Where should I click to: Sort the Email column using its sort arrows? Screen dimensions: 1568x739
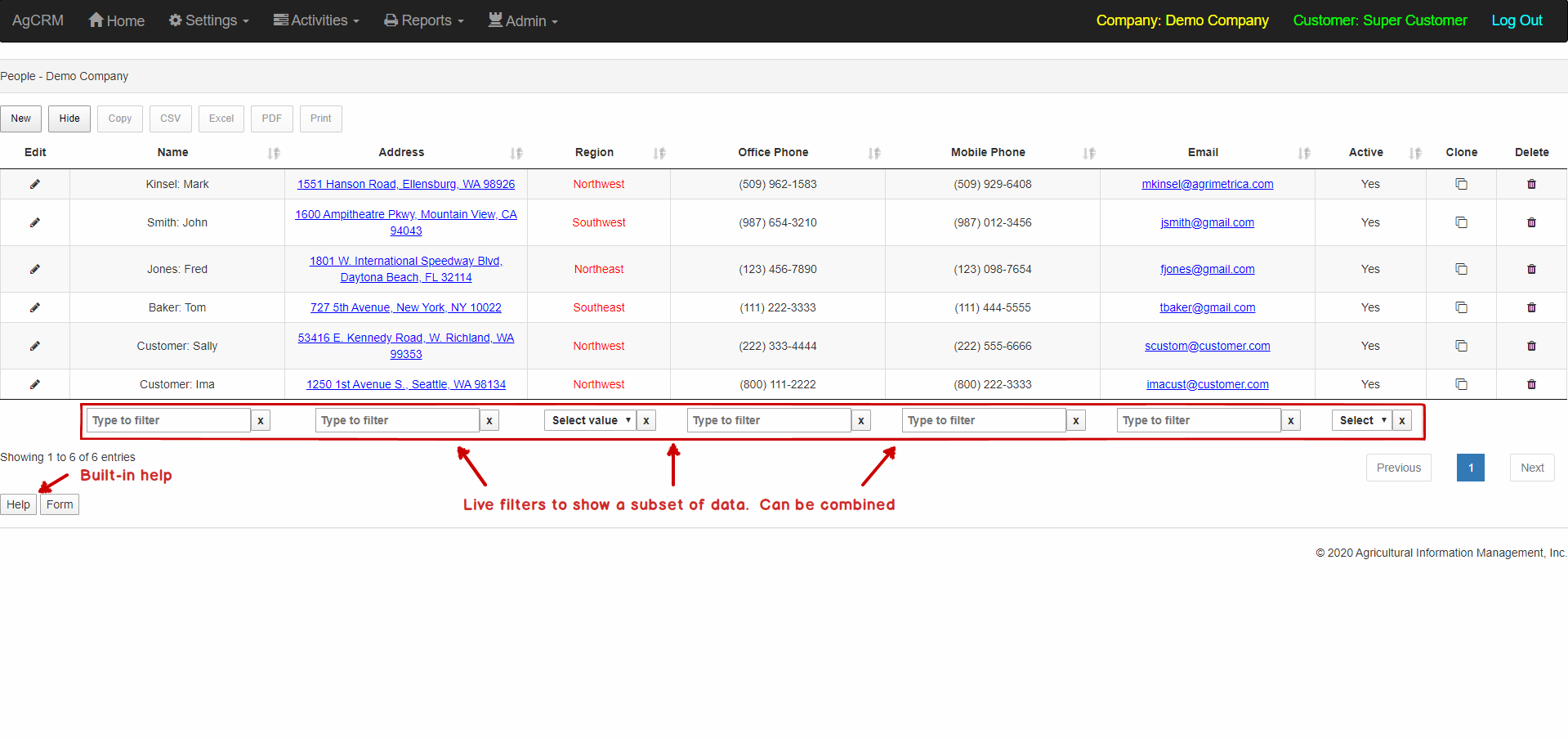click(x=1304, y=153)
